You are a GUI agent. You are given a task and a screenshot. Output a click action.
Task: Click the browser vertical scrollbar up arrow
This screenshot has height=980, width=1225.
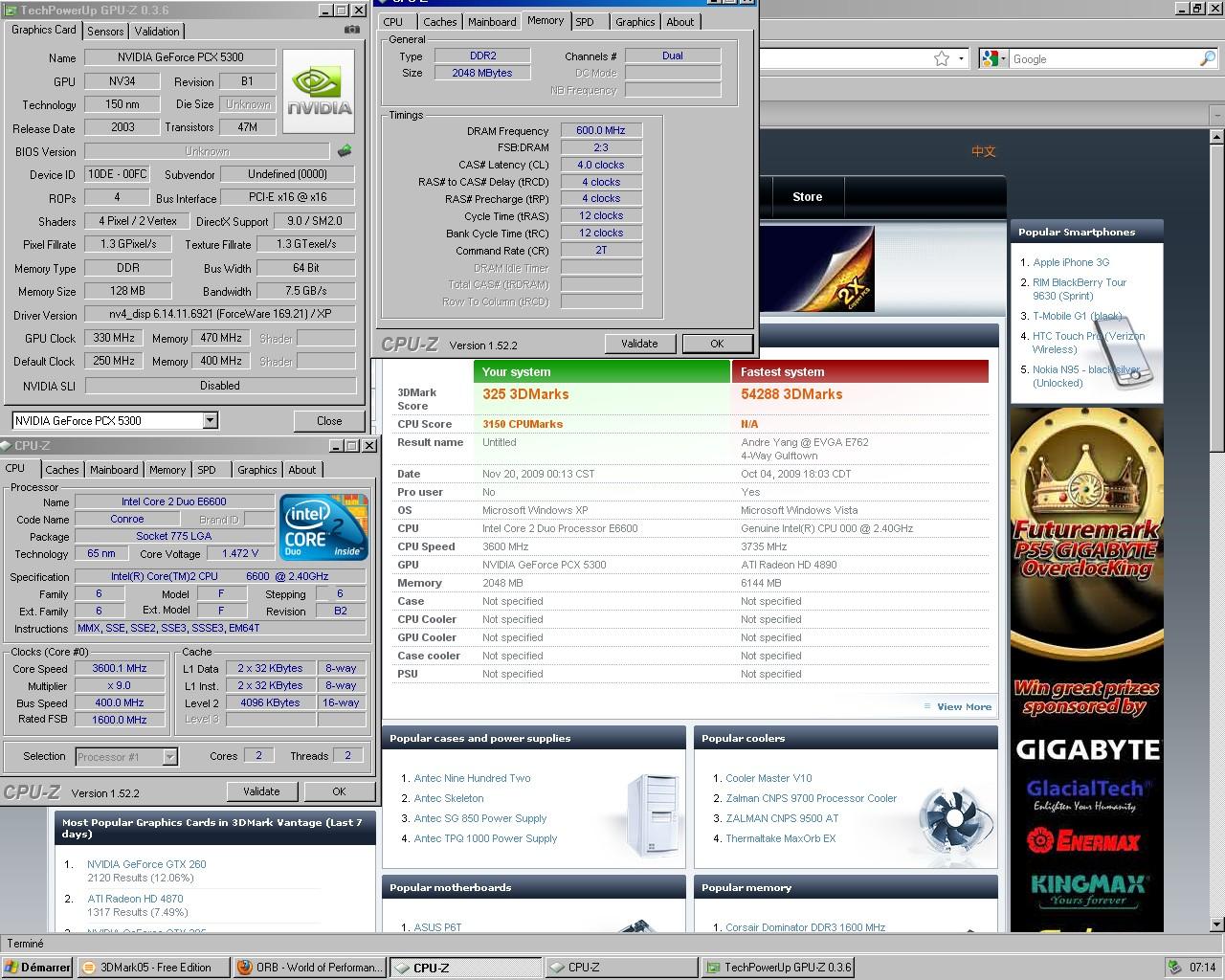1216,137
